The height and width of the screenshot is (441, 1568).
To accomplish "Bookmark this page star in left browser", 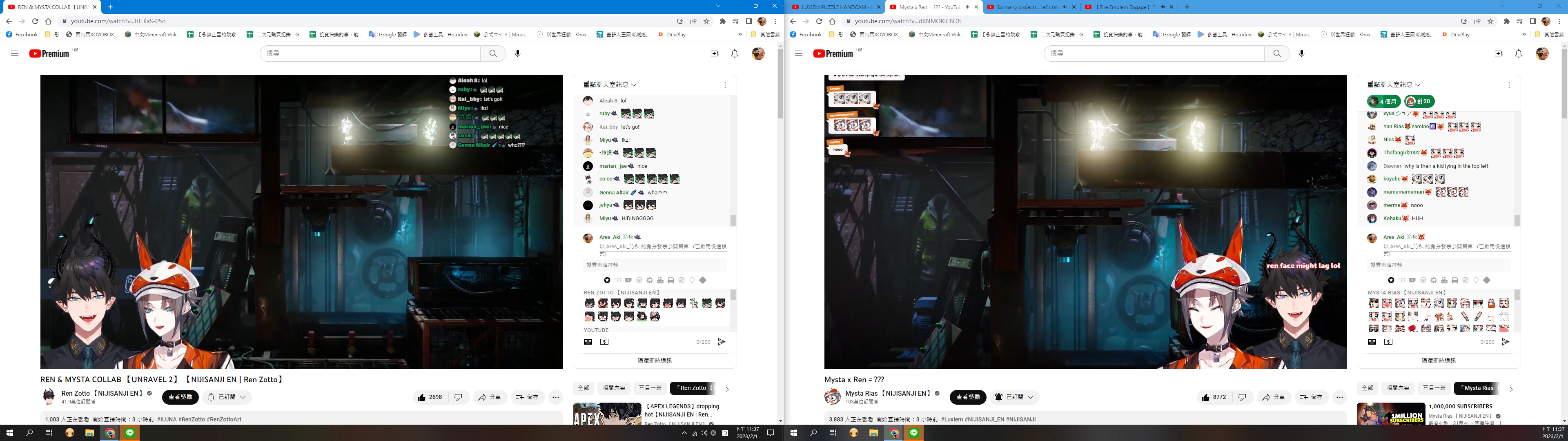I will tap(707, 21).
